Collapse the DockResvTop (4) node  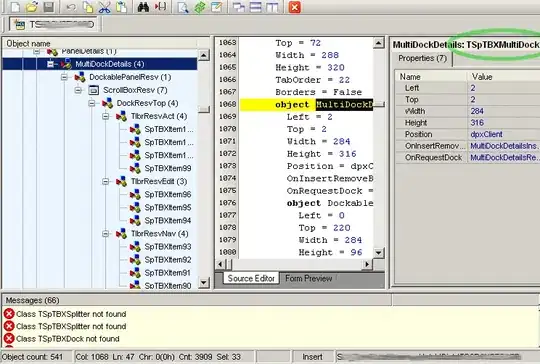point(92,103)
